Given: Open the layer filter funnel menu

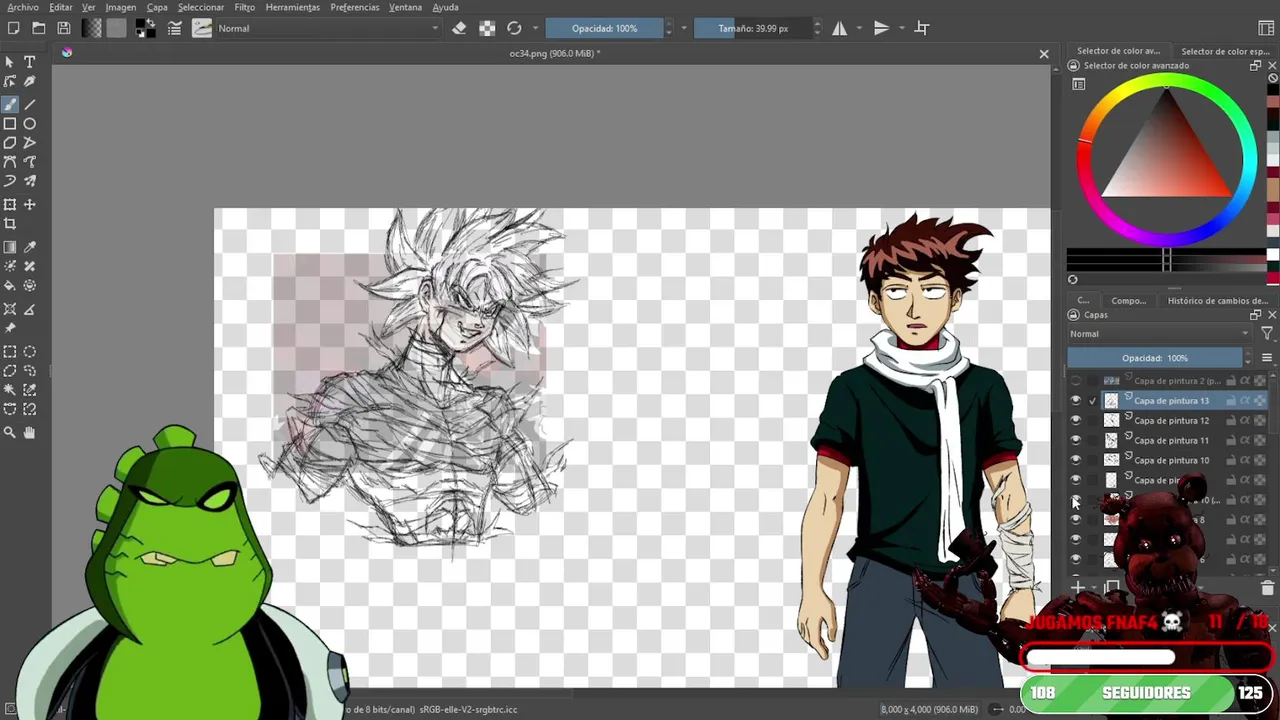Looking at the screenshot, I should tap(1267, 334).
